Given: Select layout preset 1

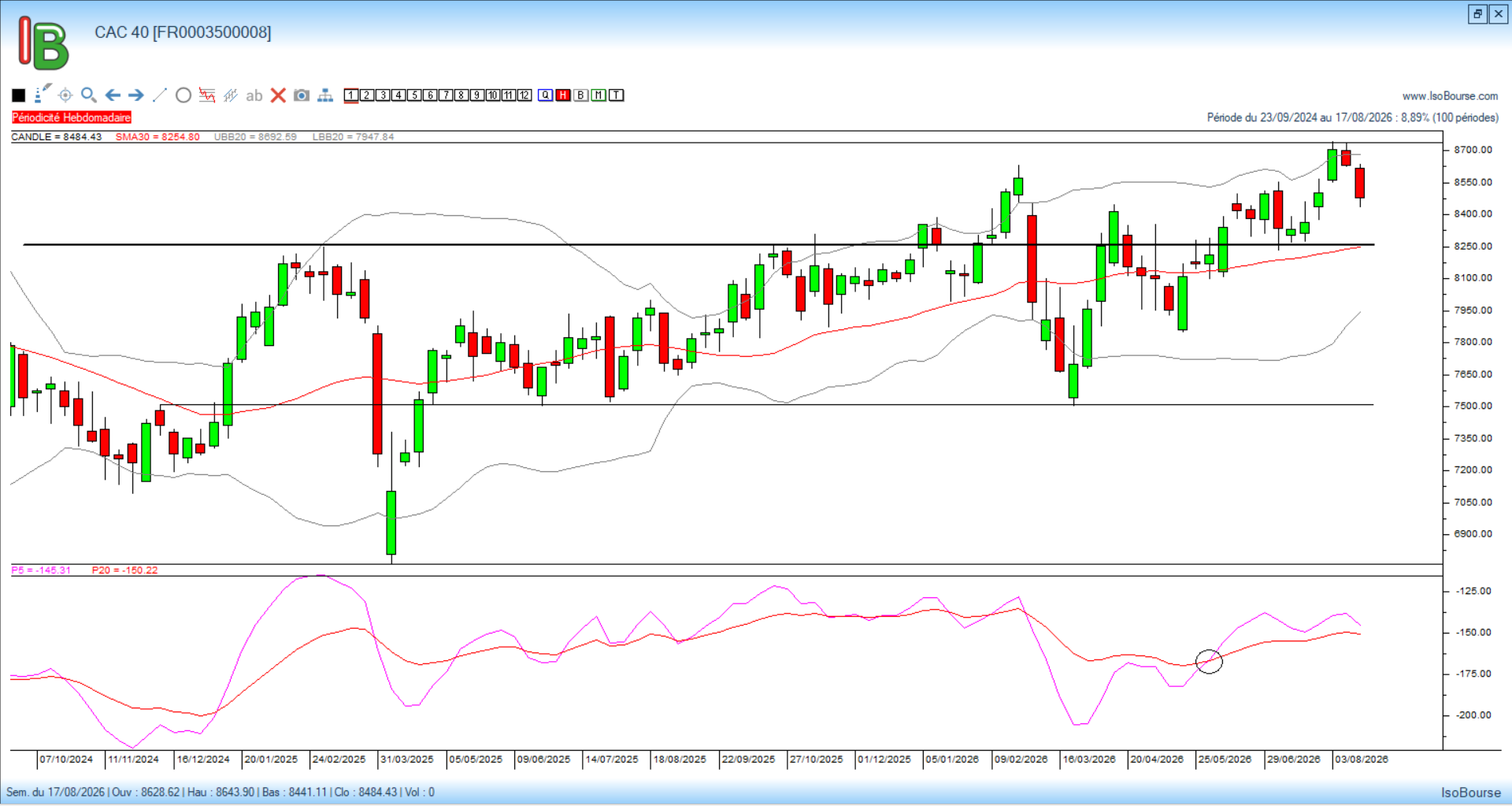Looking at the screenshot, I should click(351, 95).
